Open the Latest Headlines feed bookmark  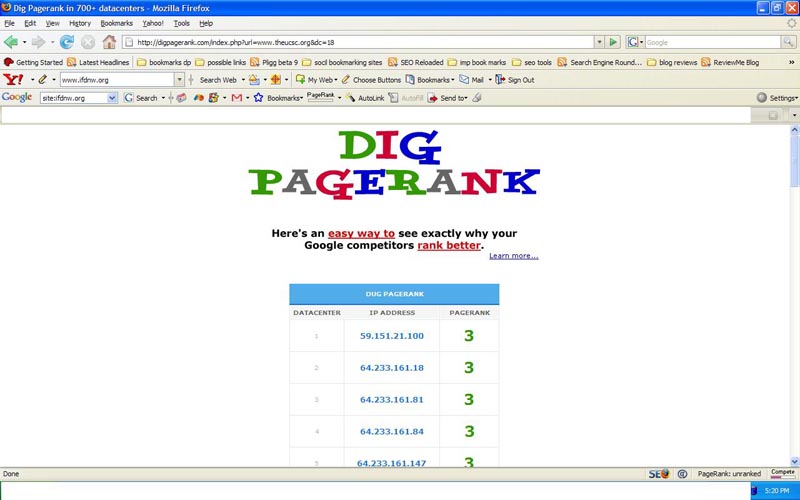click(x=98, y=62)
